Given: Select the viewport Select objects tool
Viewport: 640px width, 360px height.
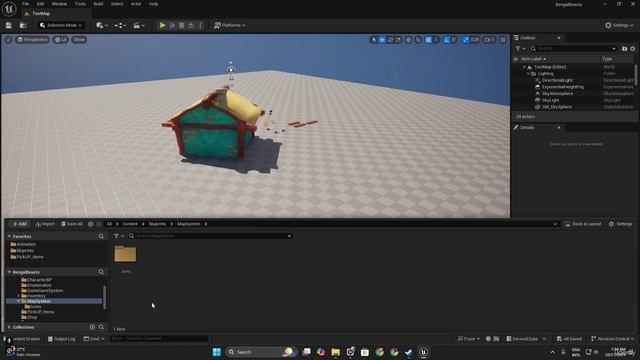Looking at the screenshot, I should coord(373,40).
